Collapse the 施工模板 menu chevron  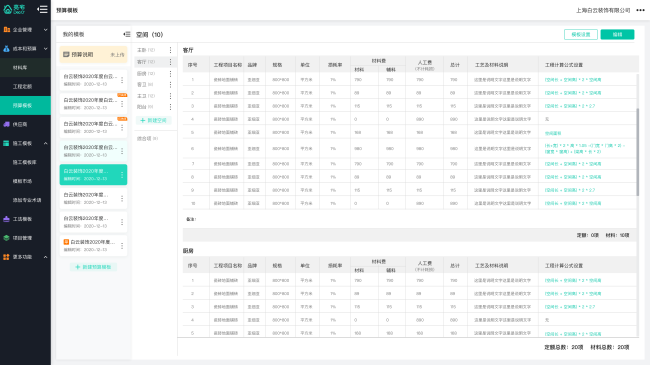(x=46, y=143)
